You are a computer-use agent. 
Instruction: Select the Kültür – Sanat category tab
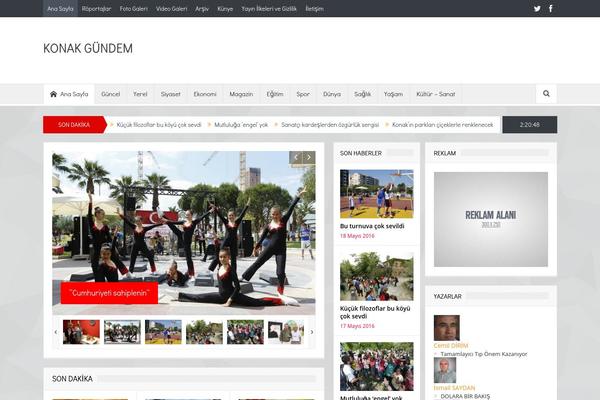click(436, 94)
